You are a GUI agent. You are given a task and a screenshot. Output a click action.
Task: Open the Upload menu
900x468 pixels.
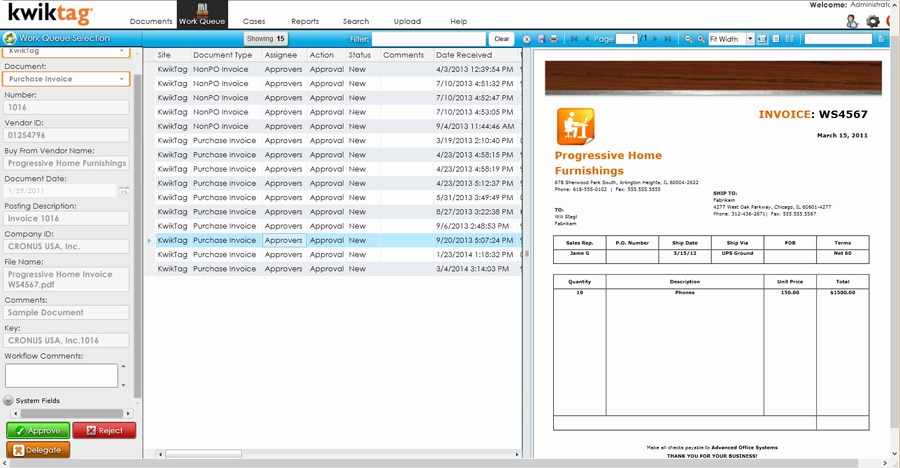(x=407, y=21)
